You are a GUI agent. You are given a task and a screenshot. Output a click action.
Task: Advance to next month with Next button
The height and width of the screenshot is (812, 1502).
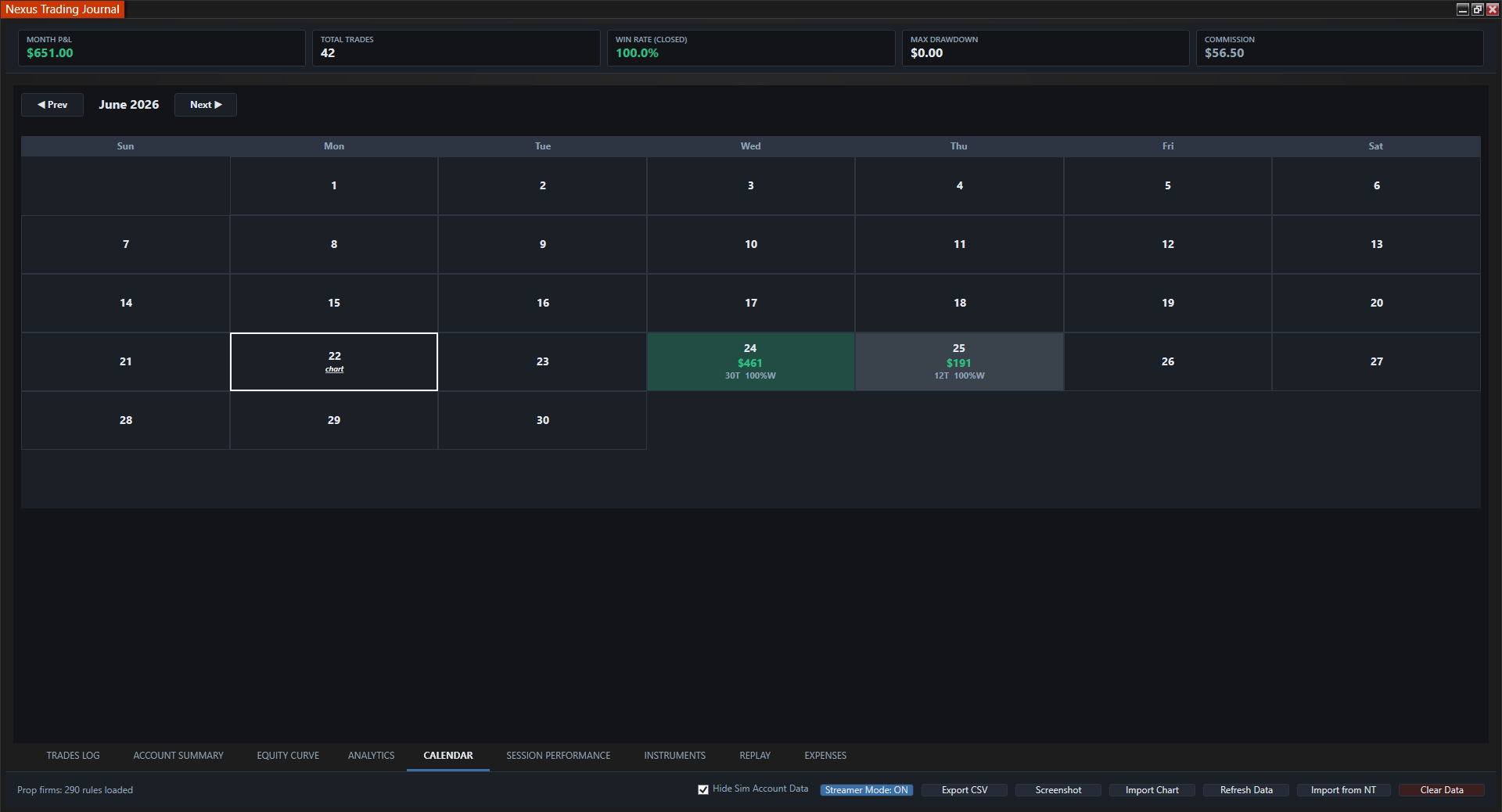pos(206,105)
